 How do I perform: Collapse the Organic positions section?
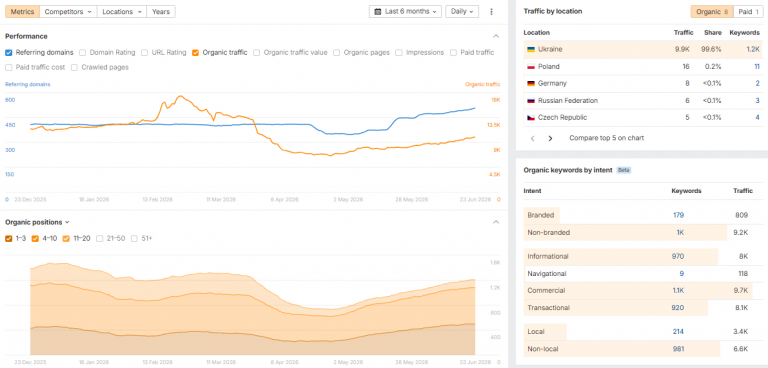(x=496, y=222)
